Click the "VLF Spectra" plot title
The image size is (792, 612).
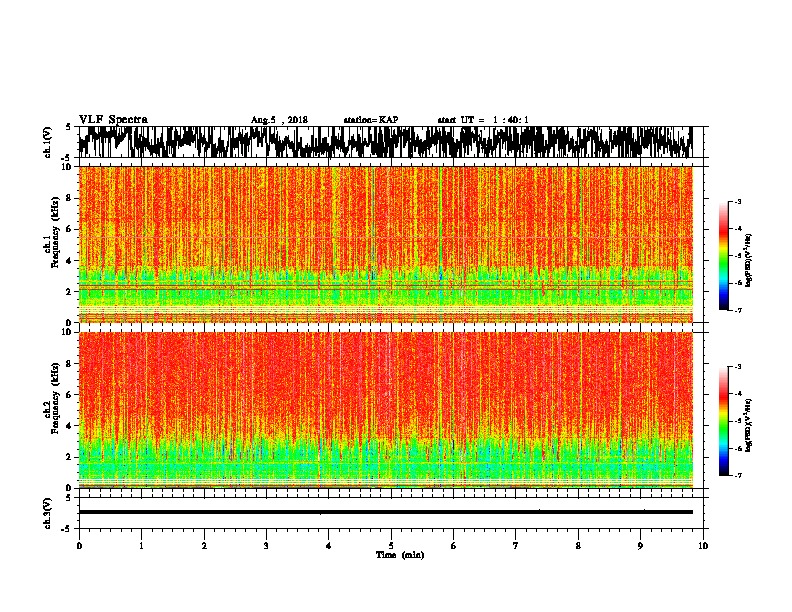pos(113,120)
